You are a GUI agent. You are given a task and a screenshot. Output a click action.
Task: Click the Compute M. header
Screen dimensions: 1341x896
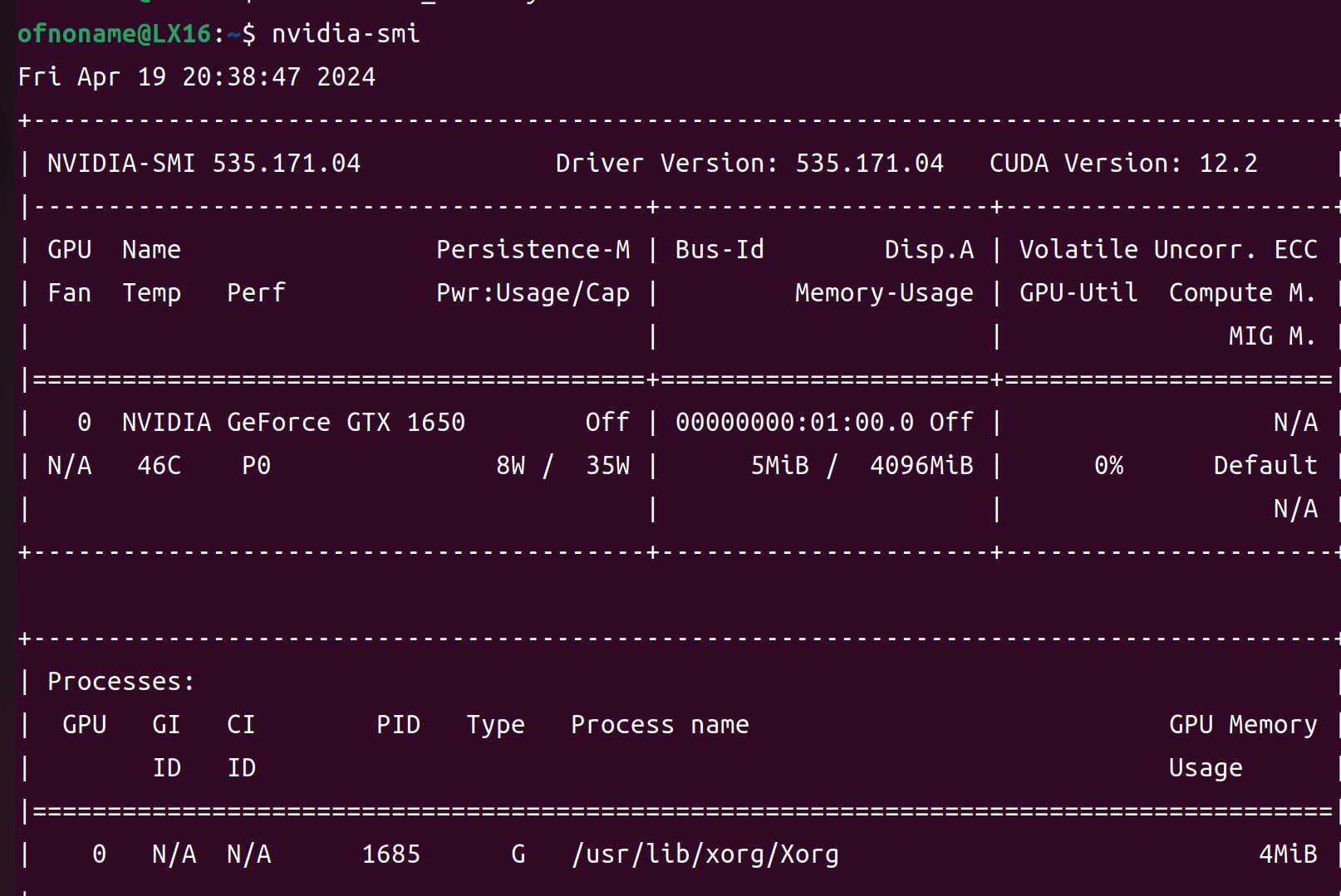tap(1243, 293)
